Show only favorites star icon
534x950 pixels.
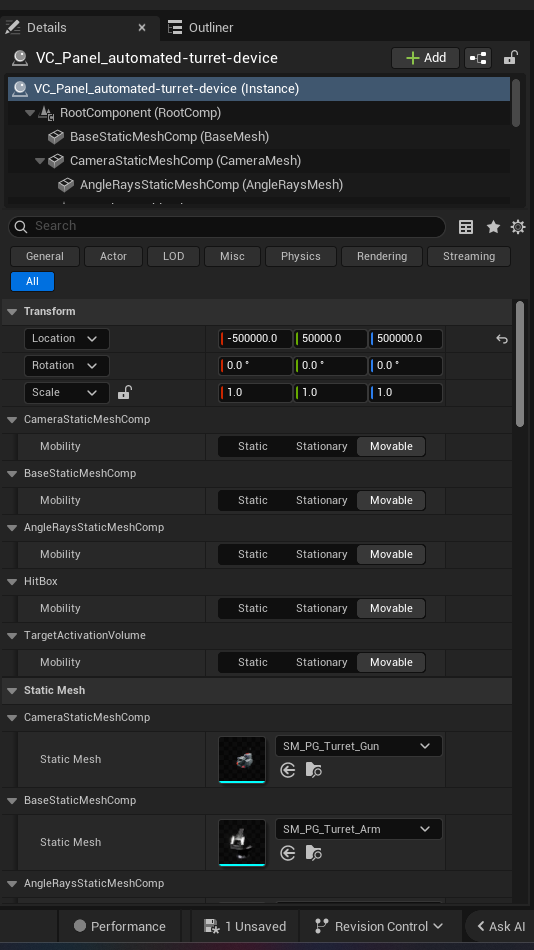[x=493, y=227]
